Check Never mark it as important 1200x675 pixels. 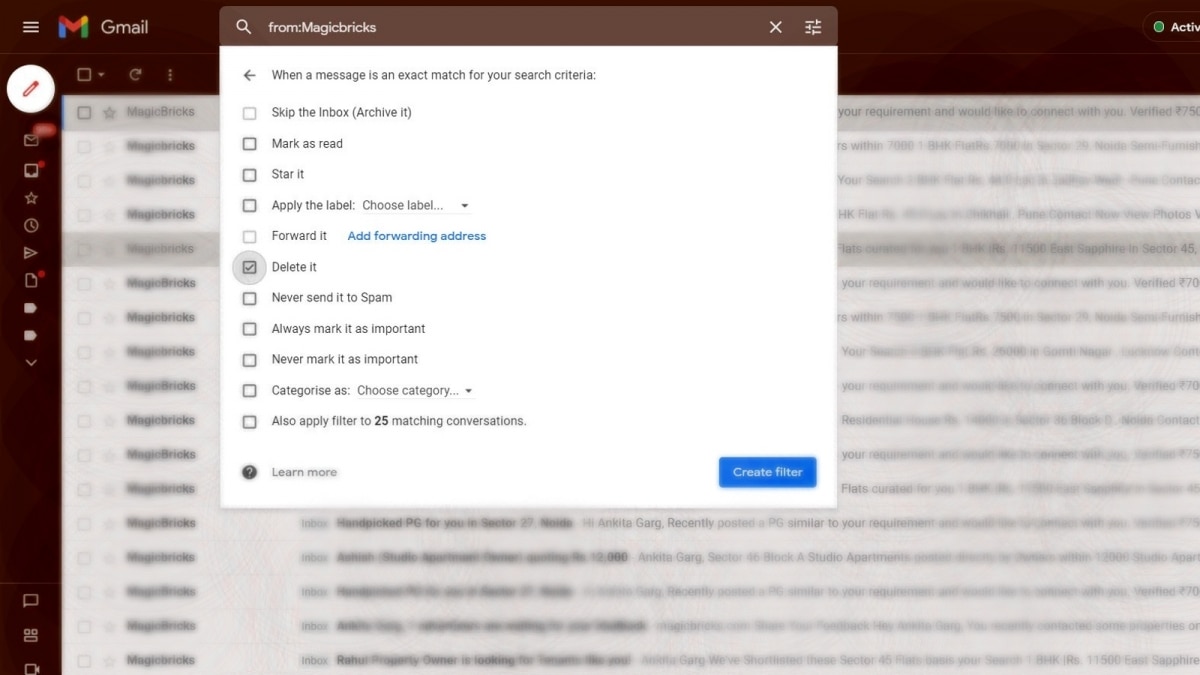click(250, 360)
